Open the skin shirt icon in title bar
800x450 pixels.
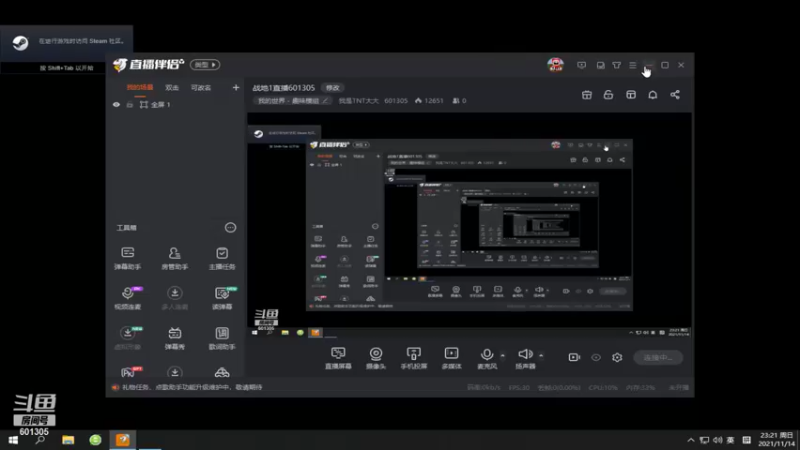617,65
